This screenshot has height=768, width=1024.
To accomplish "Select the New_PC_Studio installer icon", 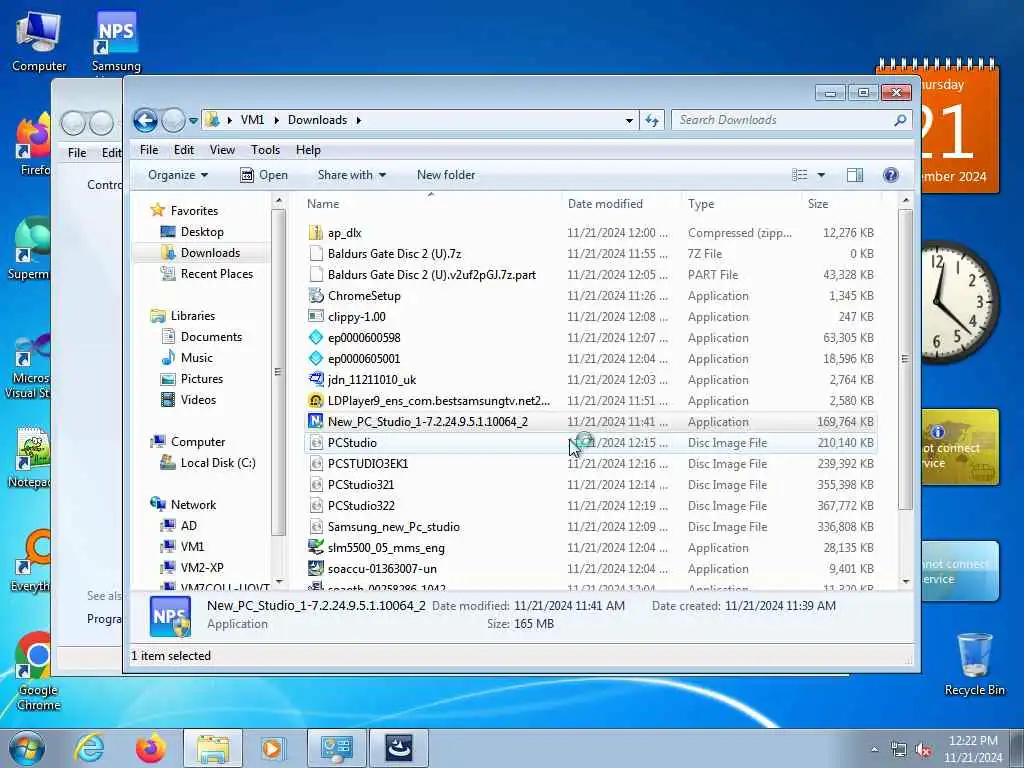I will tap(316, 421).
